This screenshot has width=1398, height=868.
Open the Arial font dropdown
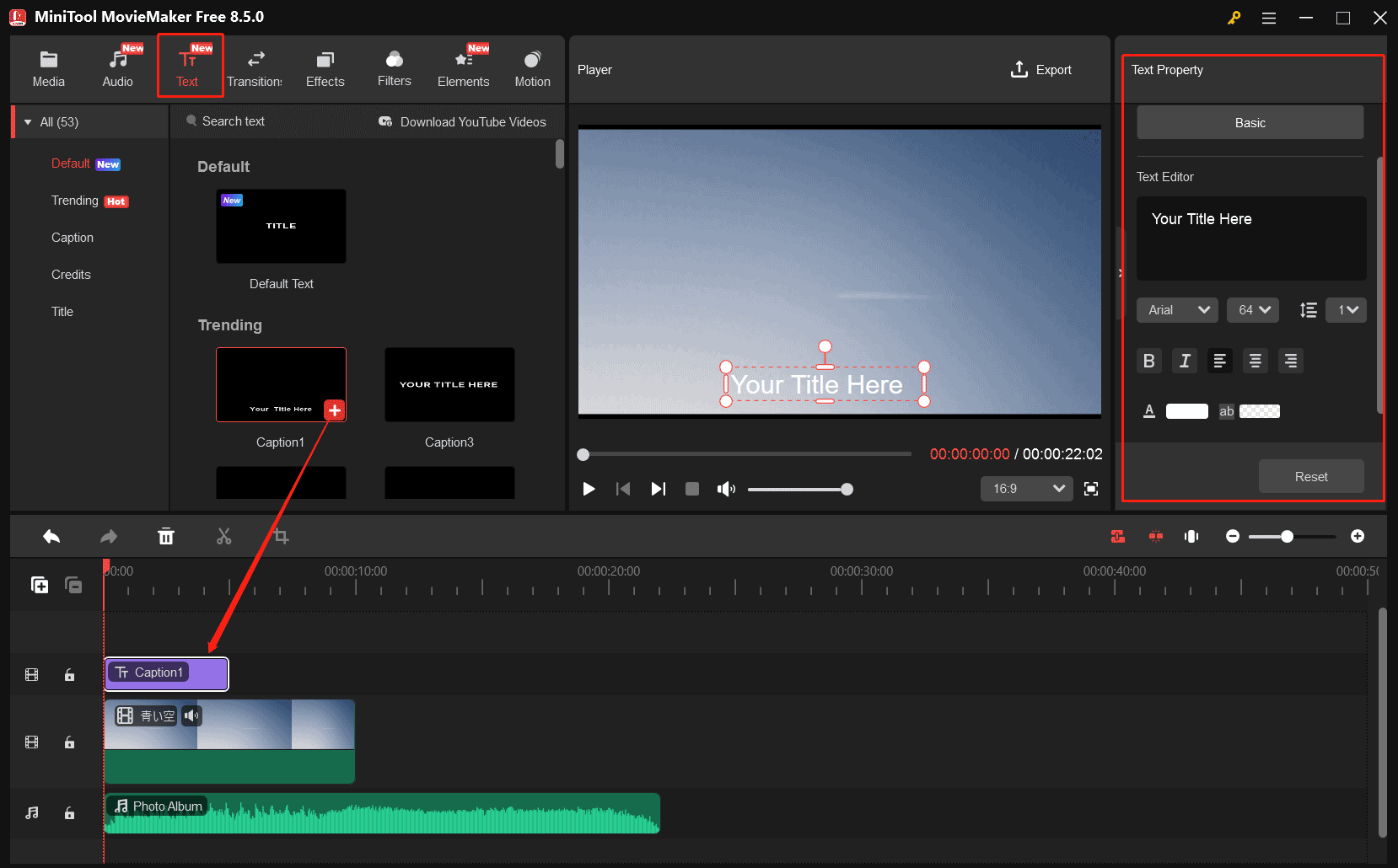click(1177, 309)
